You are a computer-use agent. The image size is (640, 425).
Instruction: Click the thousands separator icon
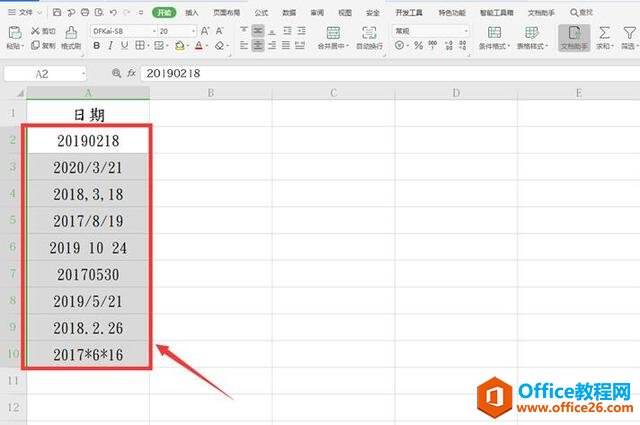[433, 45]
